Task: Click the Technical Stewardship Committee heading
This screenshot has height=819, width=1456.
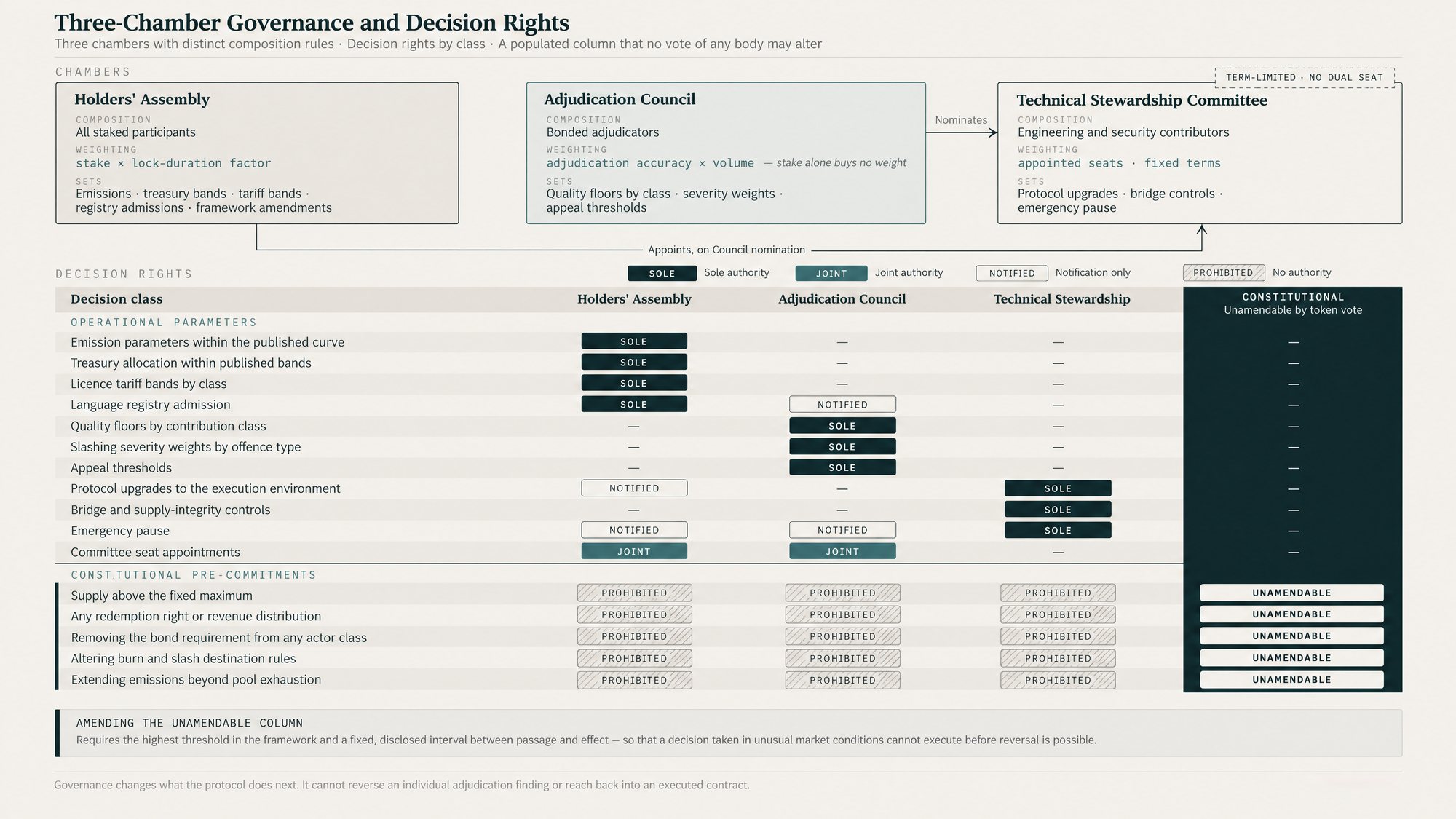Action: (1142, 100)
